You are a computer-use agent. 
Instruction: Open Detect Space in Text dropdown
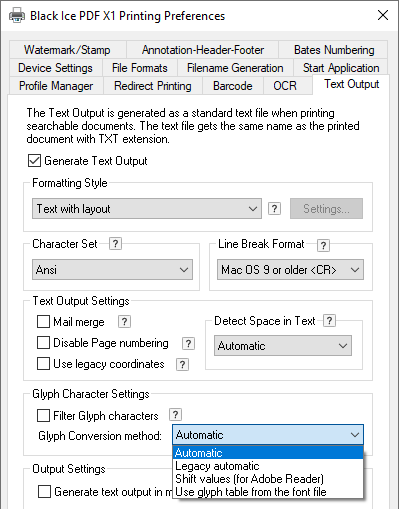click(x=283, y=346)
